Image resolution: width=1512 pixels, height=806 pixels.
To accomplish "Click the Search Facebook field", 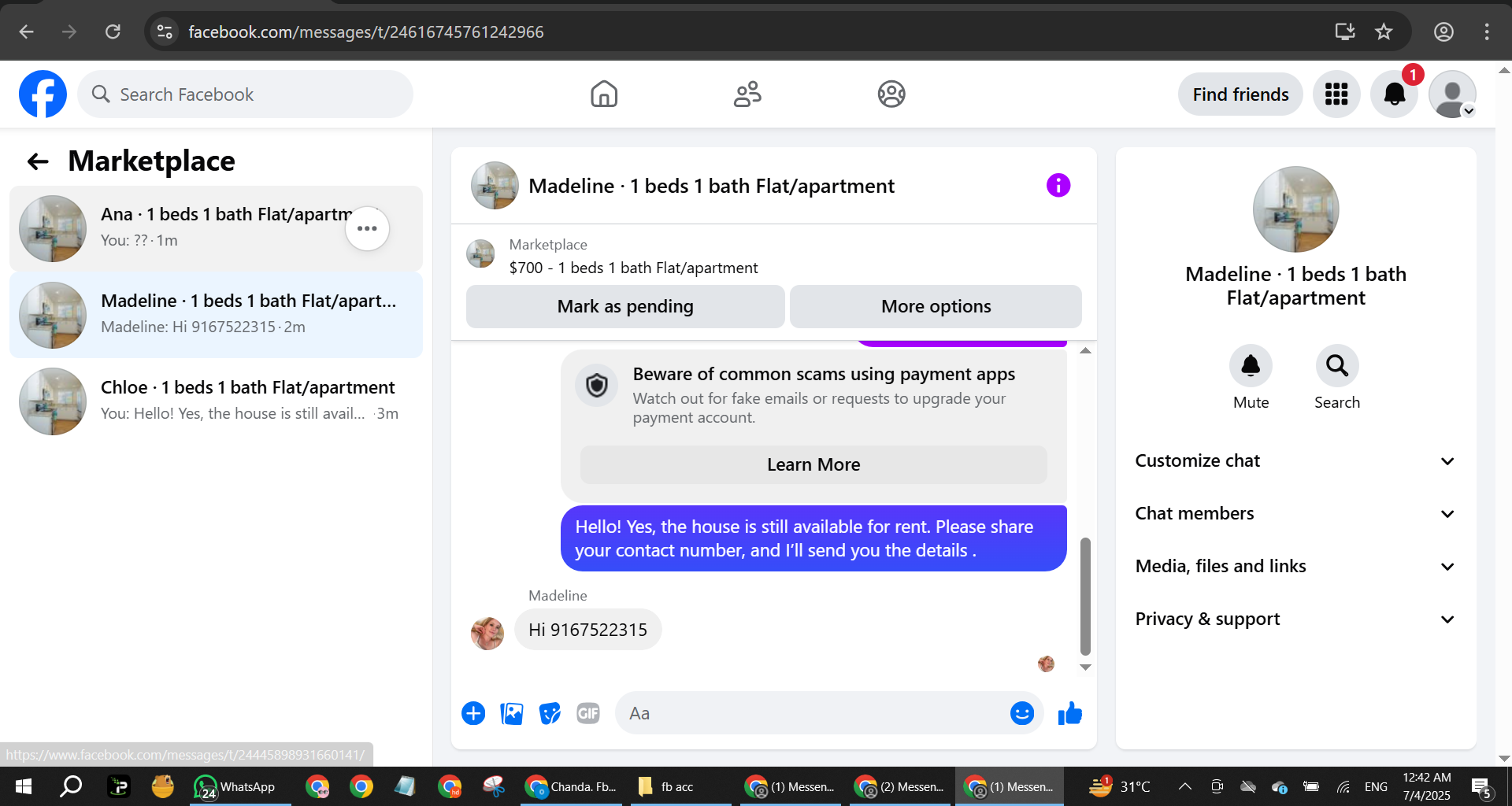I will tap(245, 94).
